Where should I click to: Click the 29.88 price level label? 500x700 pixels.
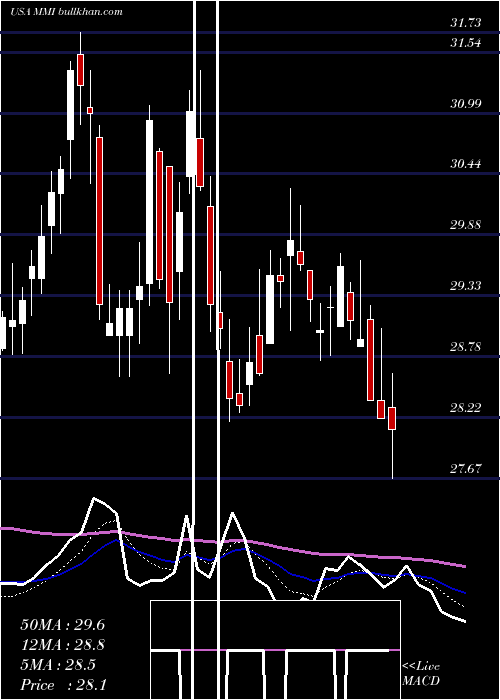[x=466, y=225]
